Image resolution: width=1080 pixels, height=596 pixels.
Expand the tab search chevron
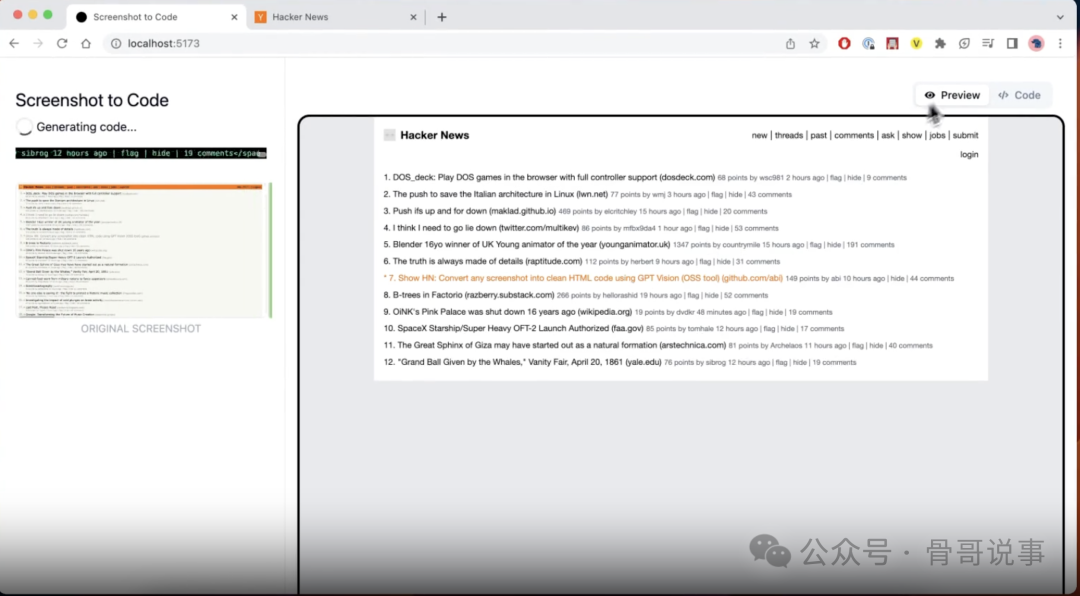point(1060,17)
